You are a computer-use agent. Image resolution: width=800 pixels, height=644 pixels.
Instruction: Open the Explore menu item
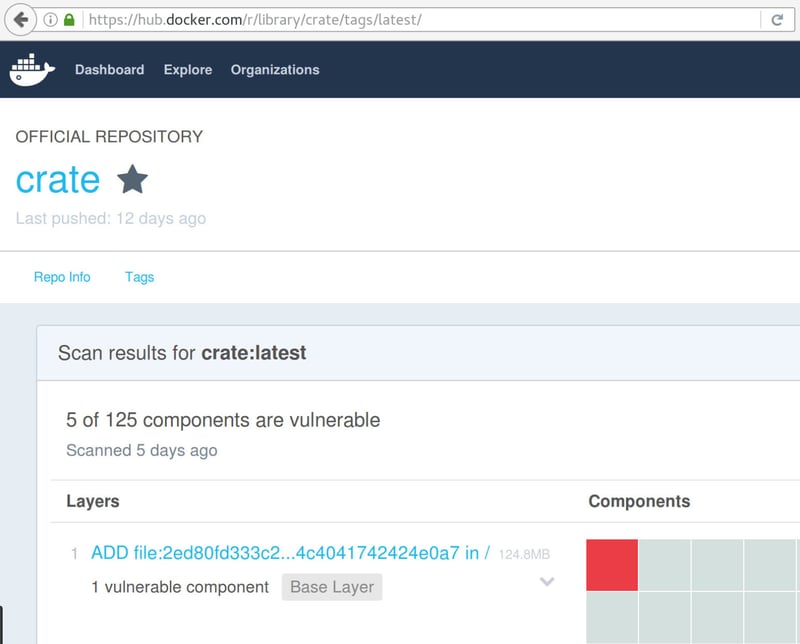188,70
